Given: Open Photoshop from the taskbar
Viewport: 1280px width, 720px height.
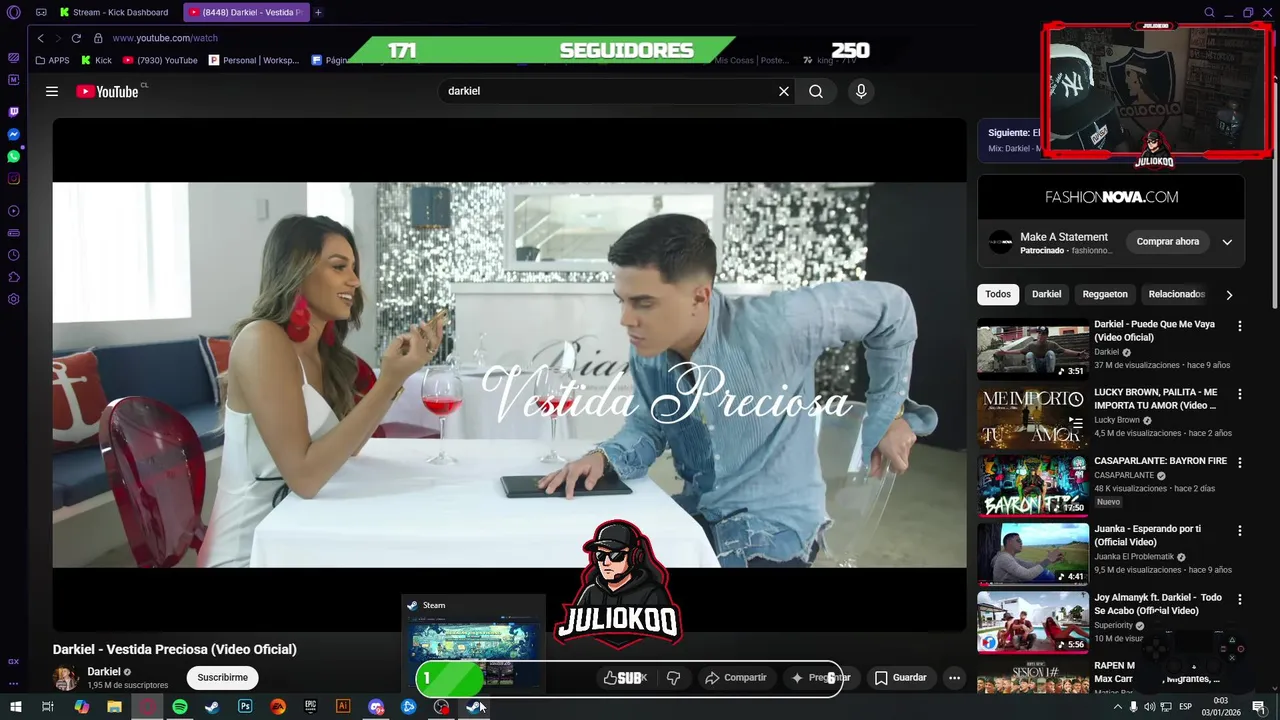Looking at the screenshot, I should (x=245, y=707).
